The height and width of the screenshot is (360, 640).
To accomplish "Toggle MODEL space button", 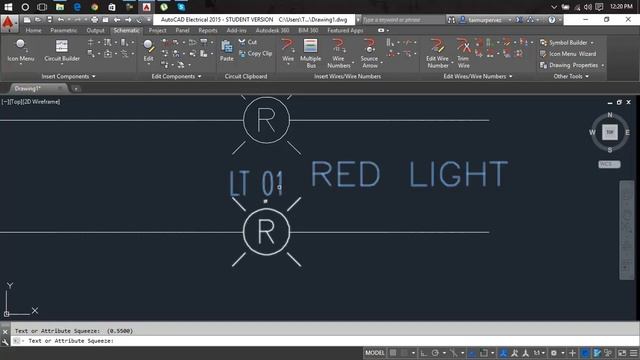I will [375, 353].
